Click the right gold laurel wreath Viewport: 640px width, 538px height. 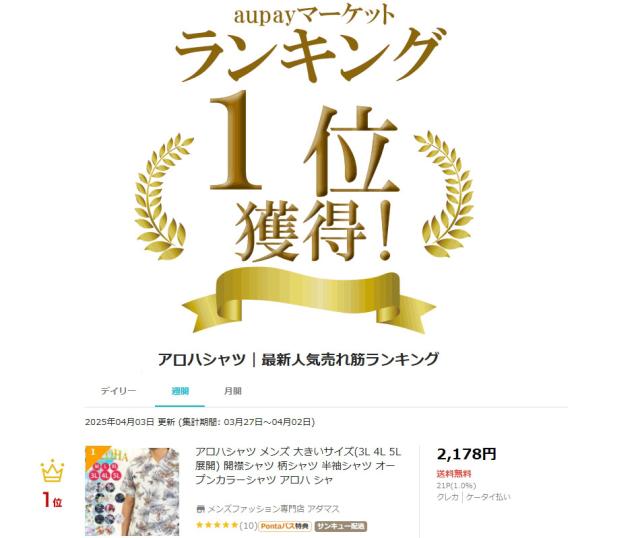coord(445,194)
